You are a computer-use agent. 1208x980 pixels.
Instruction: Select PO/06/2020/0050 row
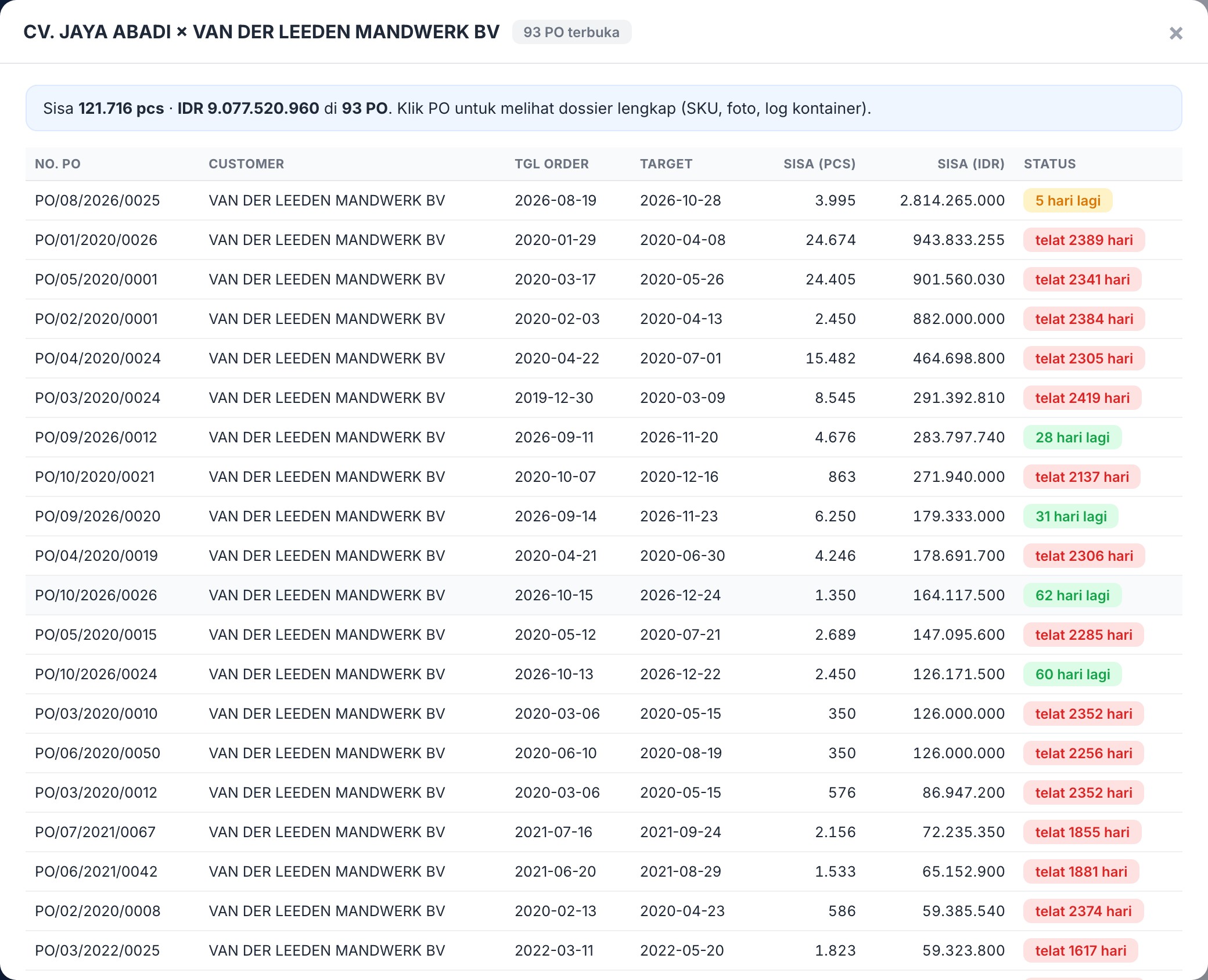[x=603, y=753]
